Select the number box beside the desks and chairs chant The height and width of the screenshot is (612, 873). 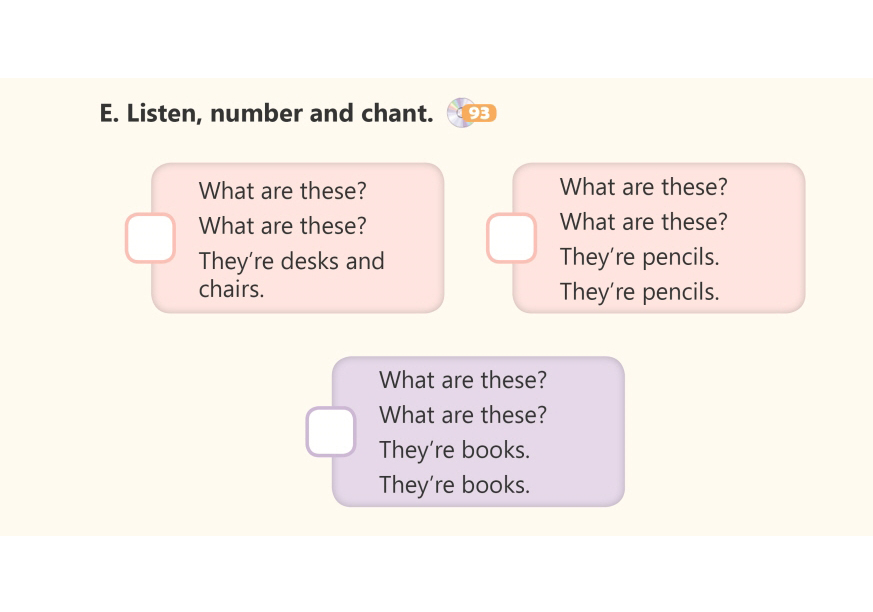[x=150, y=238]
